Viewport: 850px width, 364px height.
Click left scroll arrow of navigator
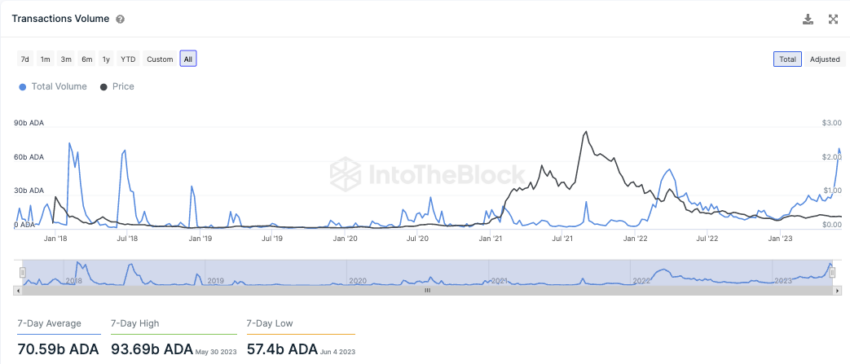pyautogui.click(x=18, y=291)
